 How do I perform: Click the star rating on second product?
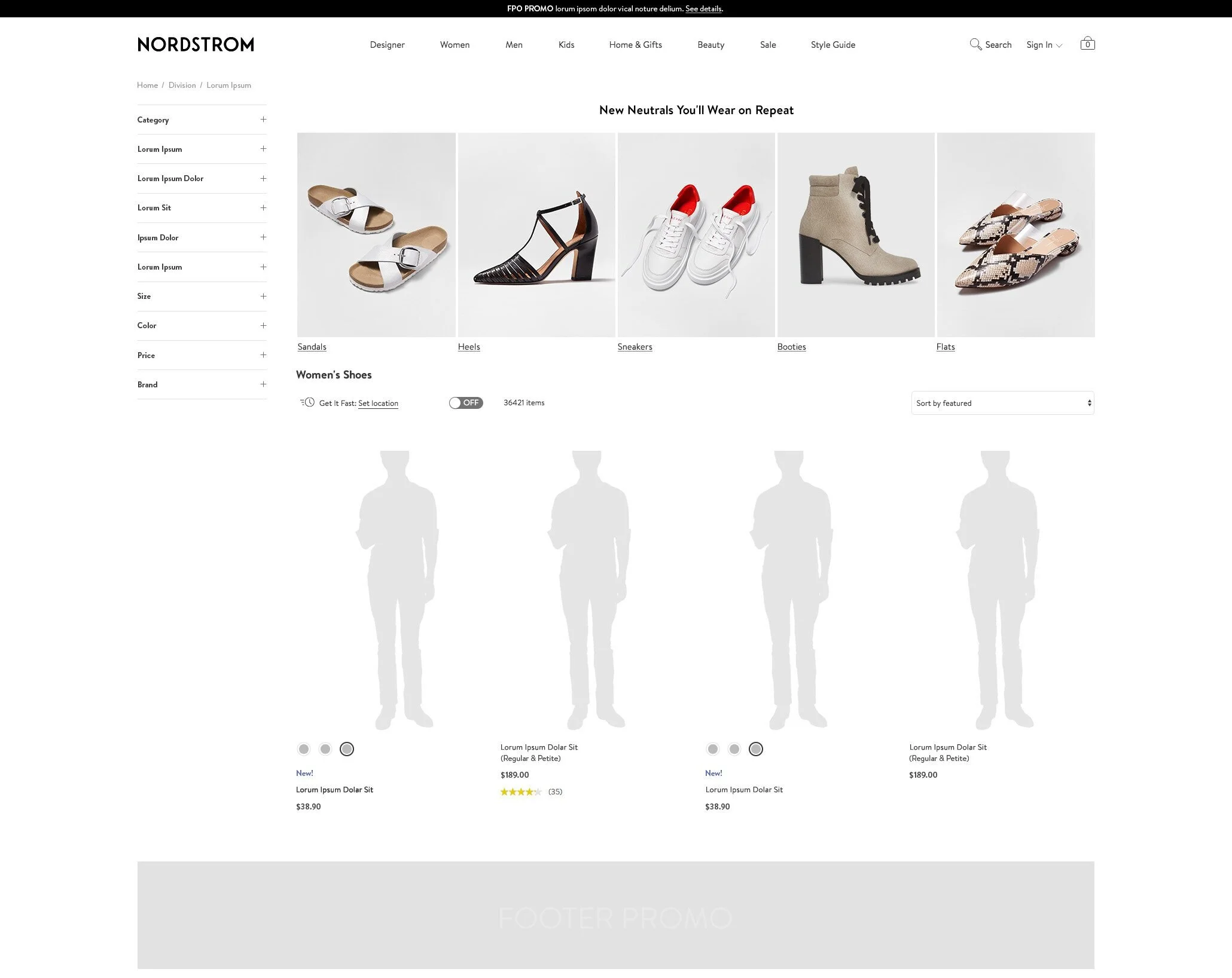click(520, 791)
